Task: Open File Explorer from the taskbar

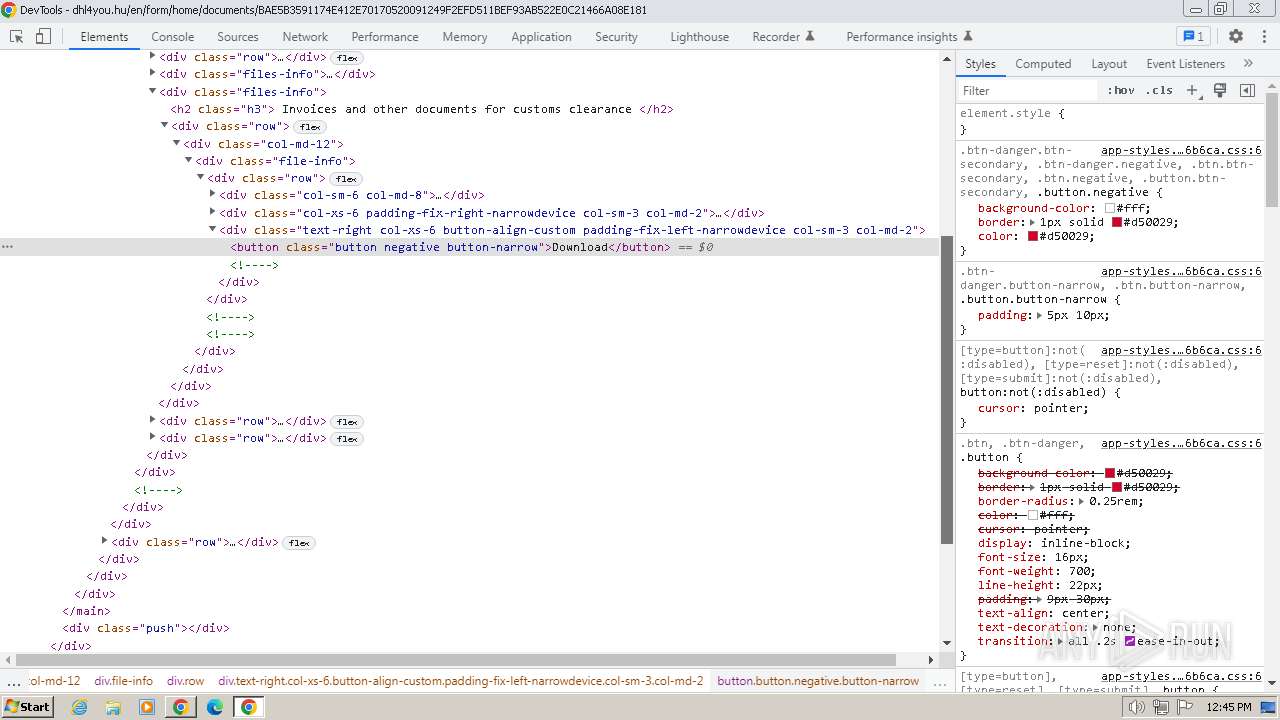Action: tap(113, 707)
